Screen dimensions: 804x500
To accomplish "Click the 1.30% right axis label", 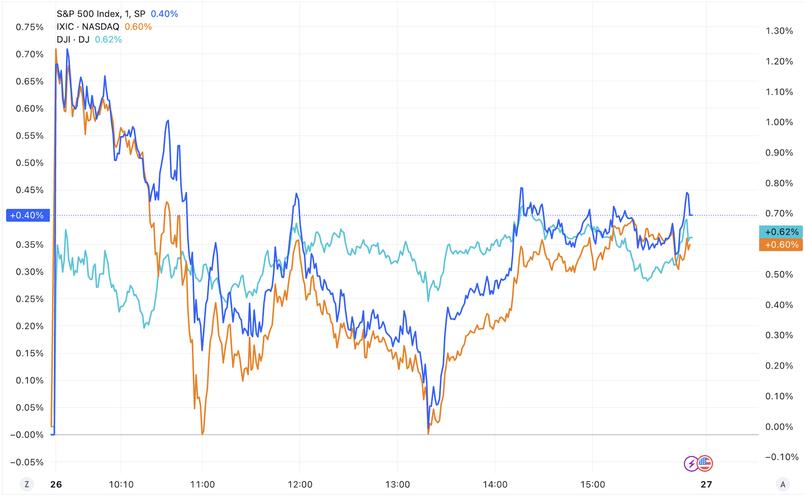I will click(779, 31).
